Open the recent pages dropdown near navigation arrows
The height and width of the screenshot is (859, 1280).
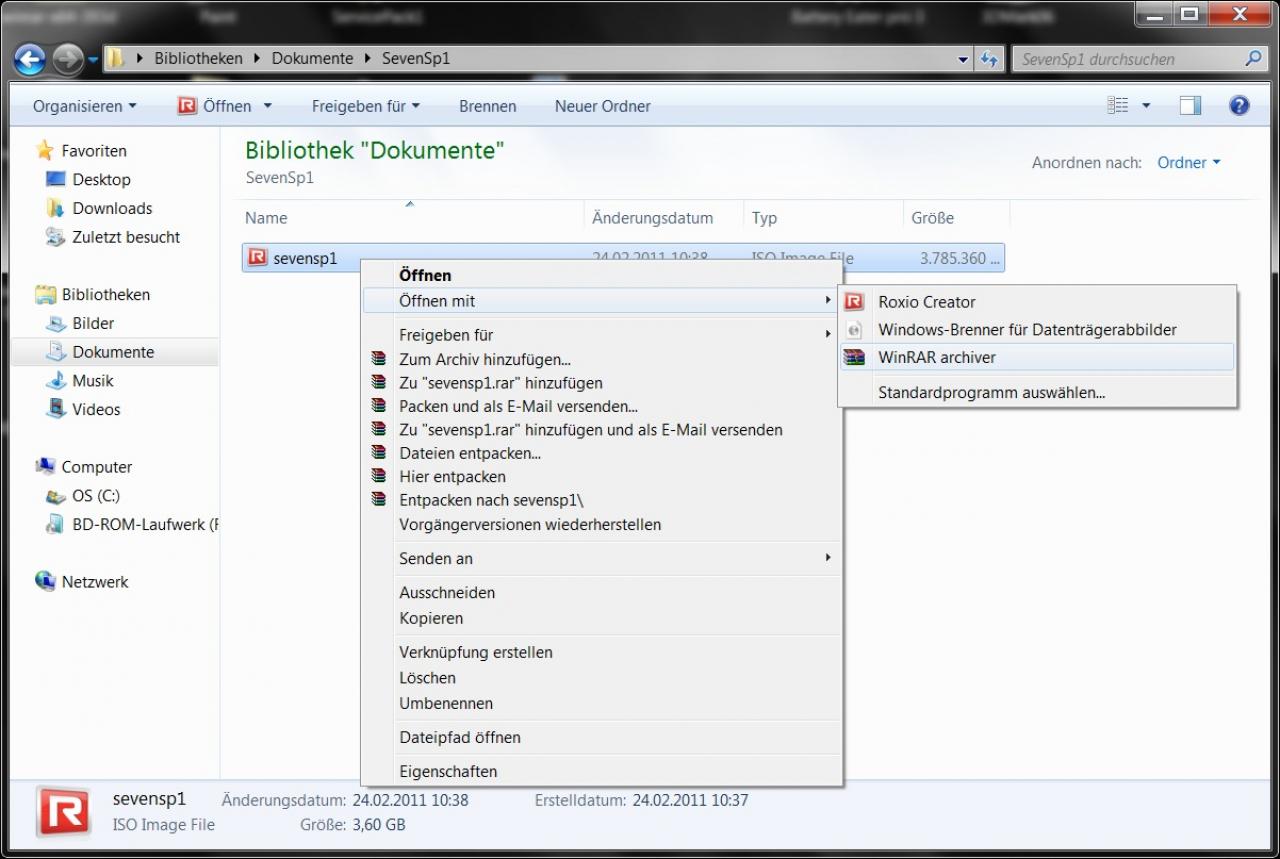(94, 60)
